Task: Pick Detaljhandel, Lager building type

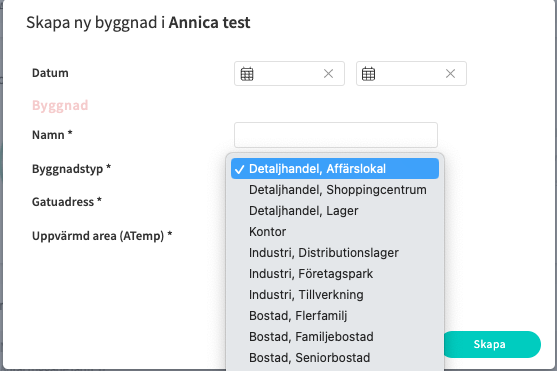Action: pyautogui.click(x=335, y=210)
